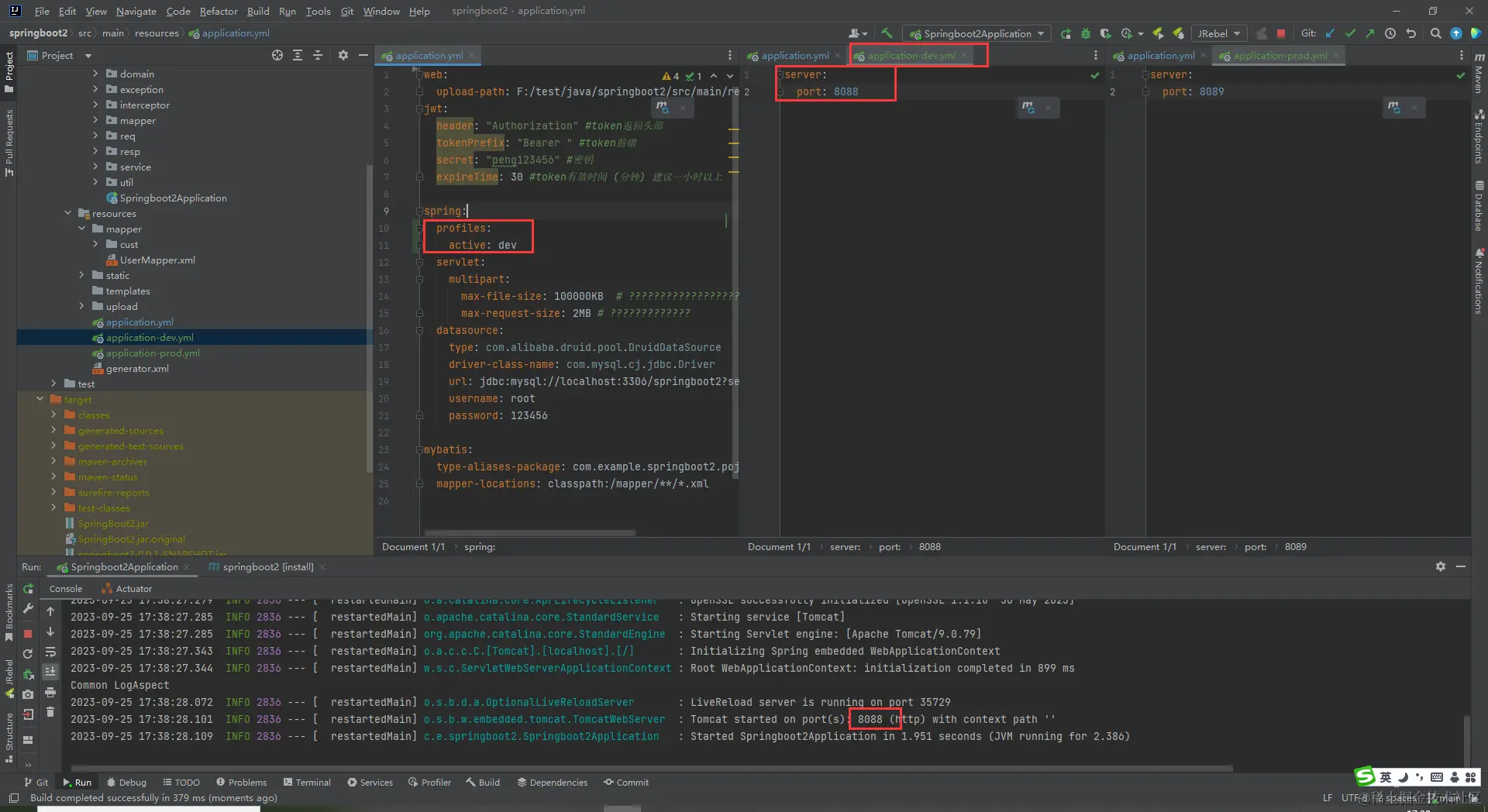Click editor horizontal scrollbar in application.yml
The image size is (1488, 812).
click(529, 532)
